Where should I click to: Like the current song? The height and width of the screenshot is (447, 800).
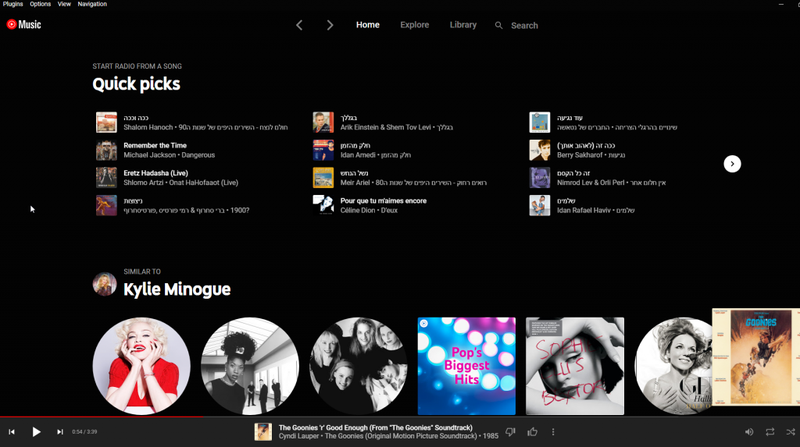(x=533, y=432)
